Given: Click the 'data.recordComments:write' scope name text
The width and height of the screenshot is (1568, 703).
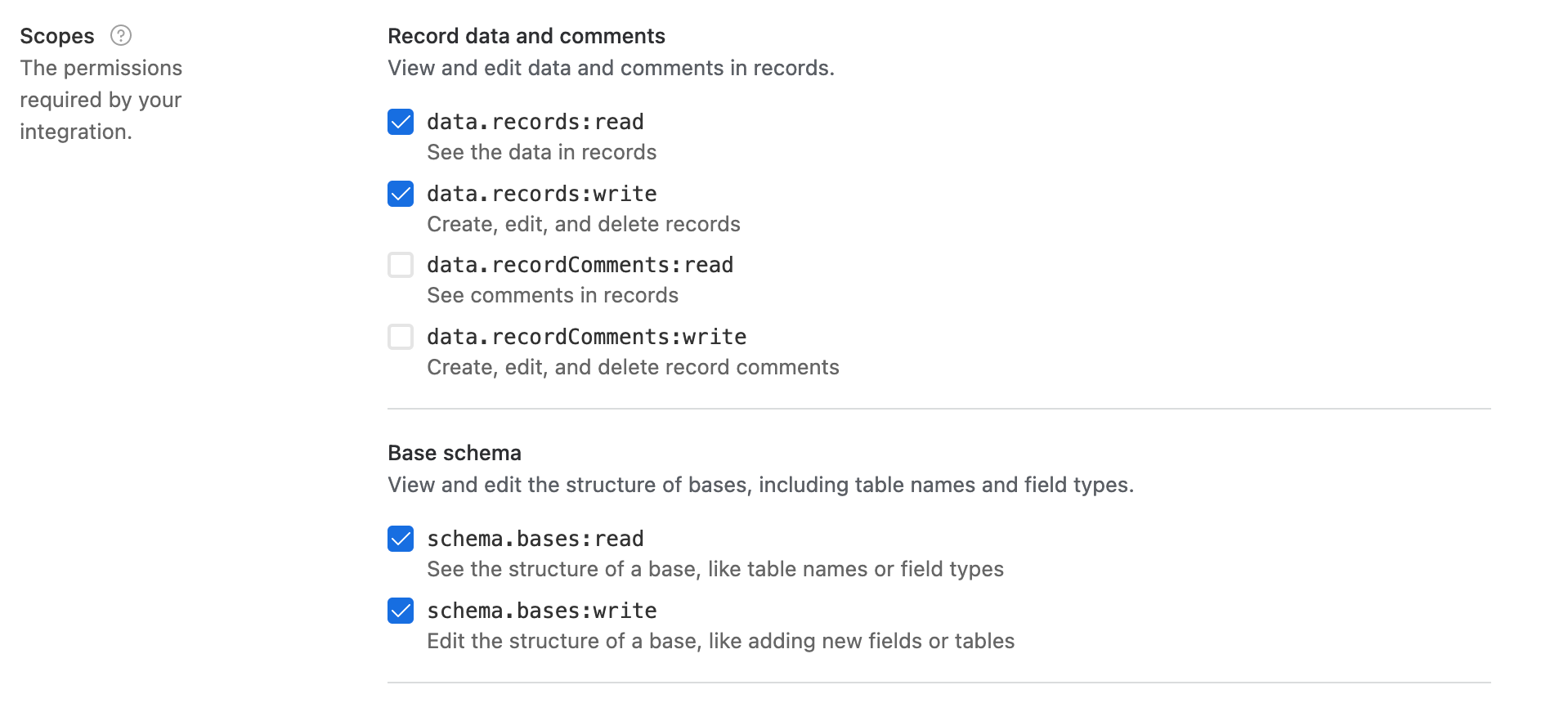Looking at the screenshot, I should coord(587,337).
